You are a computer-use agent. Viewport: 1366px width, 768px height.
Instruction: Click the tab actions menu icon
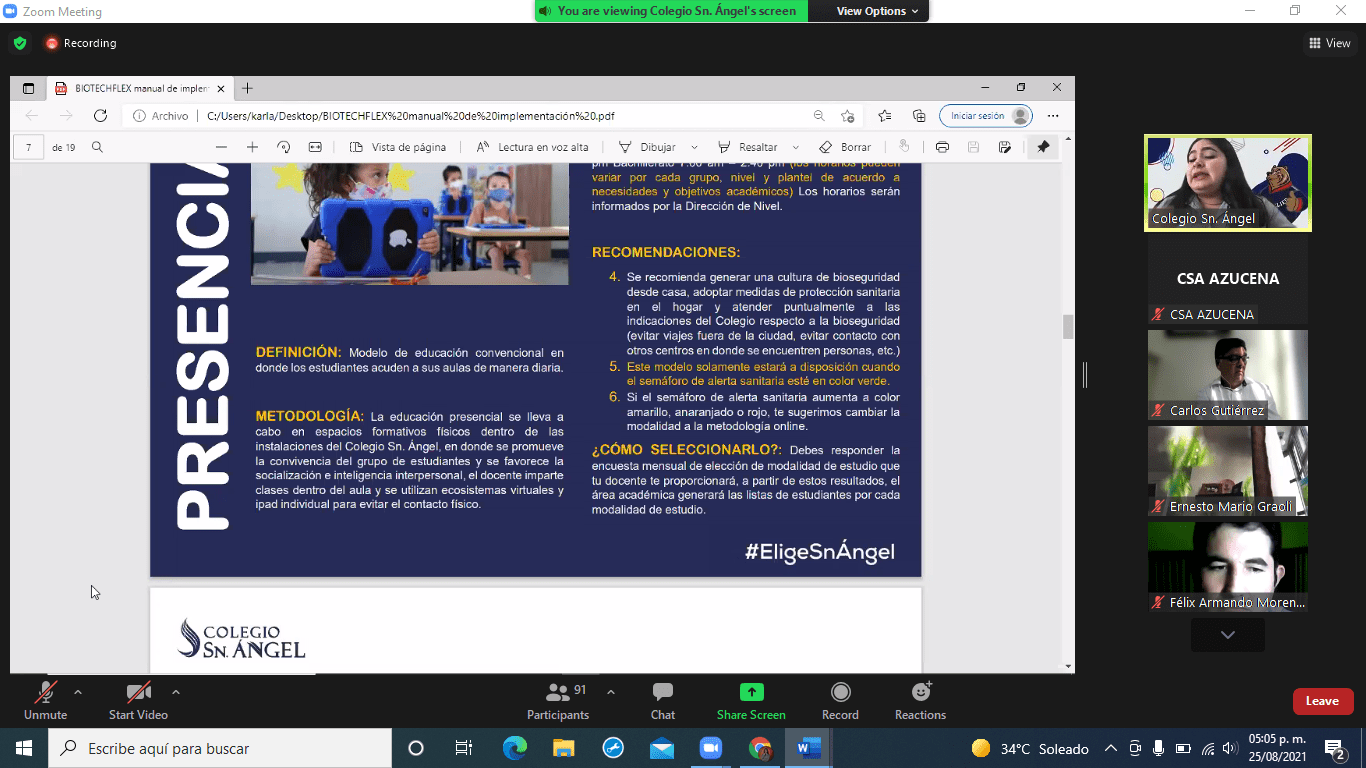point(28,88)
